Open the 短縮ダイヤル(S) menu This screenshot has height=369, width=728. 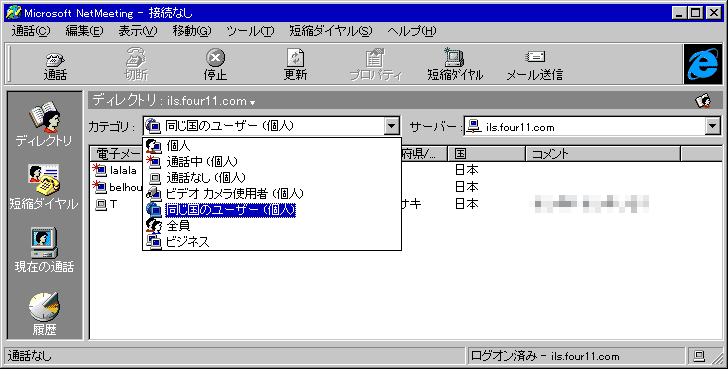click(331, 31)
